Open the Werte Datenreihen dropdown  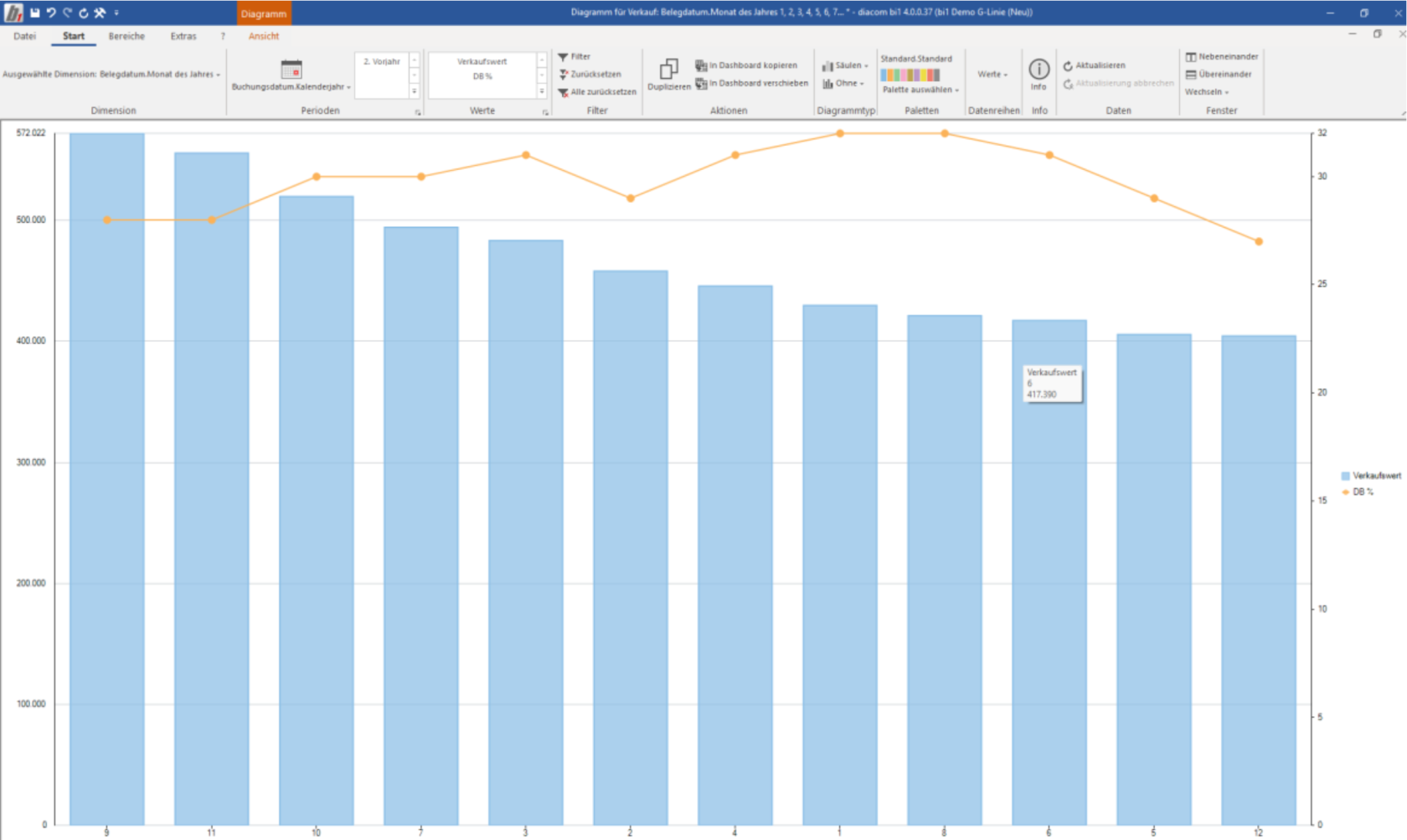click(x=992, y=74)
